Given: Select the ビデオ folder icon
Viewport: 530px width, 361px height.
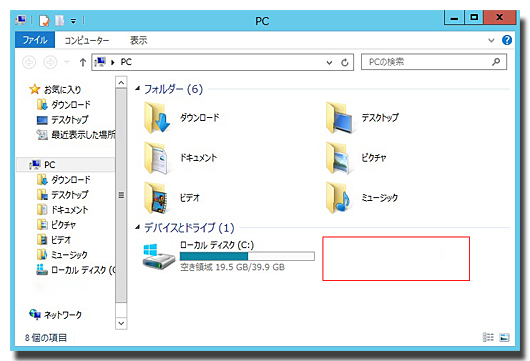Looking at the screenshot, I should point(156,198).
